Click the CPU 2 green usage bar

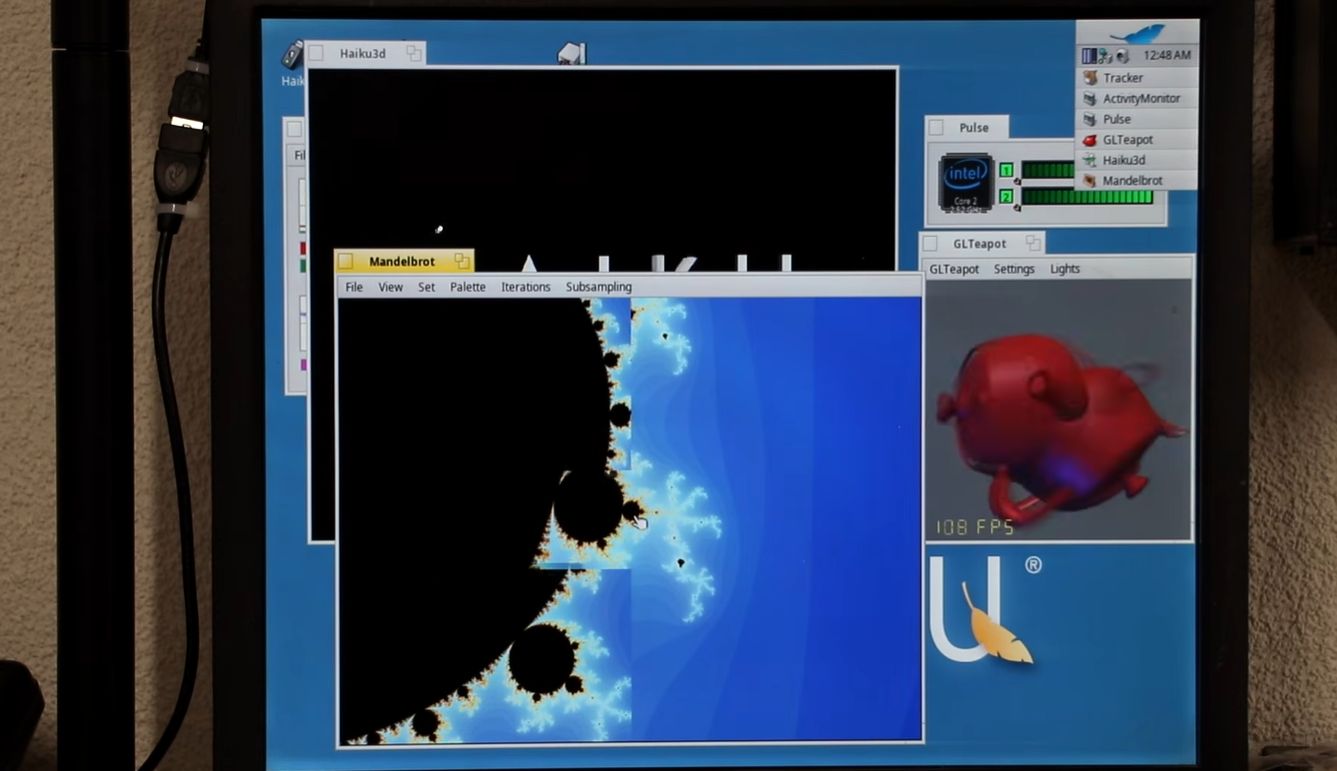tap(1086, 197)
